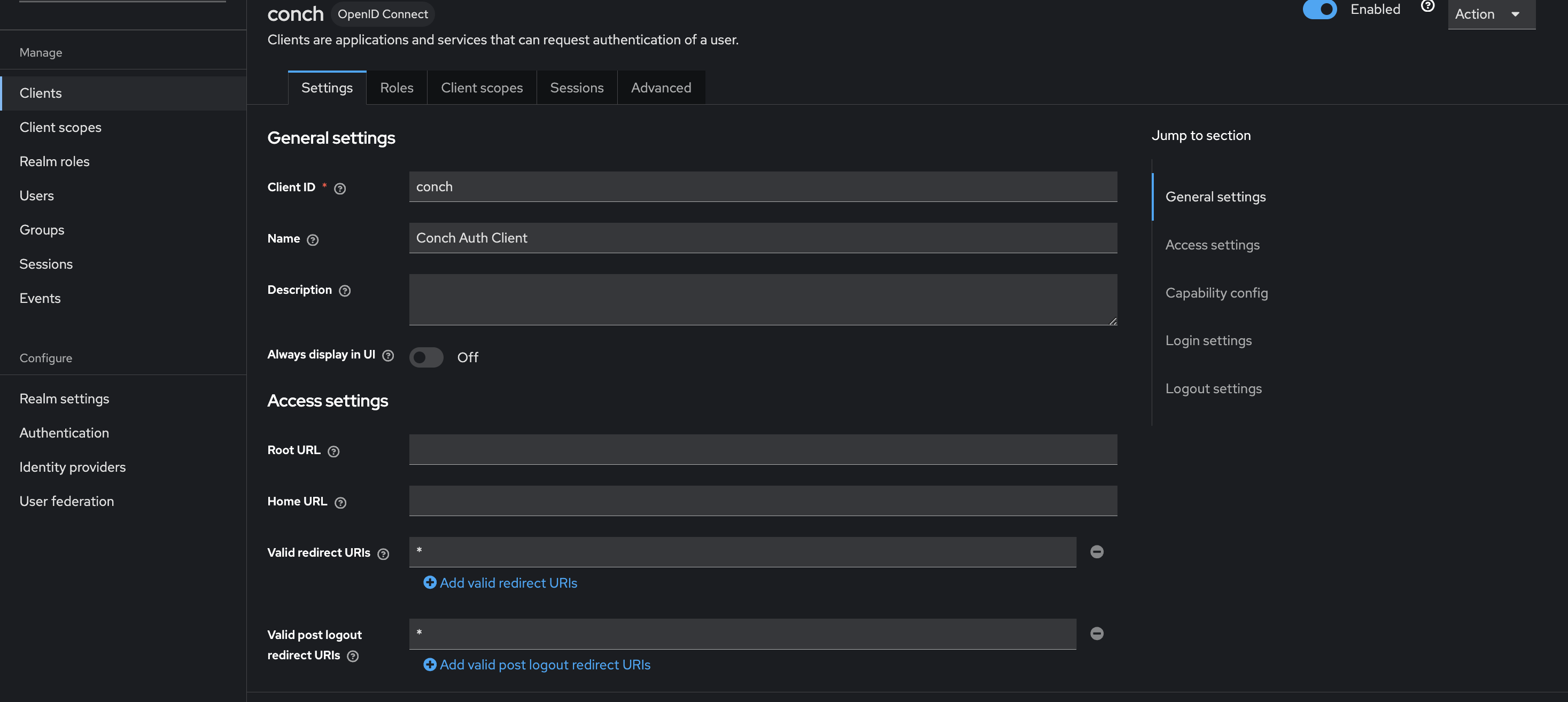Open Sessions in the sidebar
Image resolution: width=1568 pixels, height=702 pixels.
(123, 263)
